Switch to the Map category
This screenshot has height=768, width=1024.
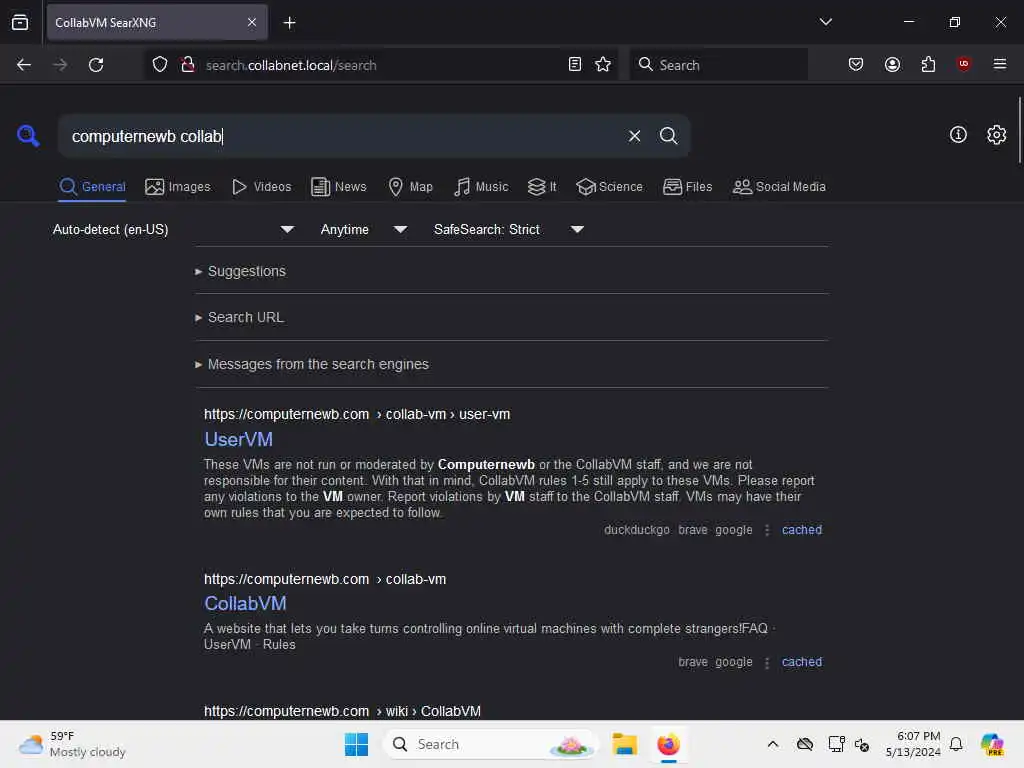(410, 187)
